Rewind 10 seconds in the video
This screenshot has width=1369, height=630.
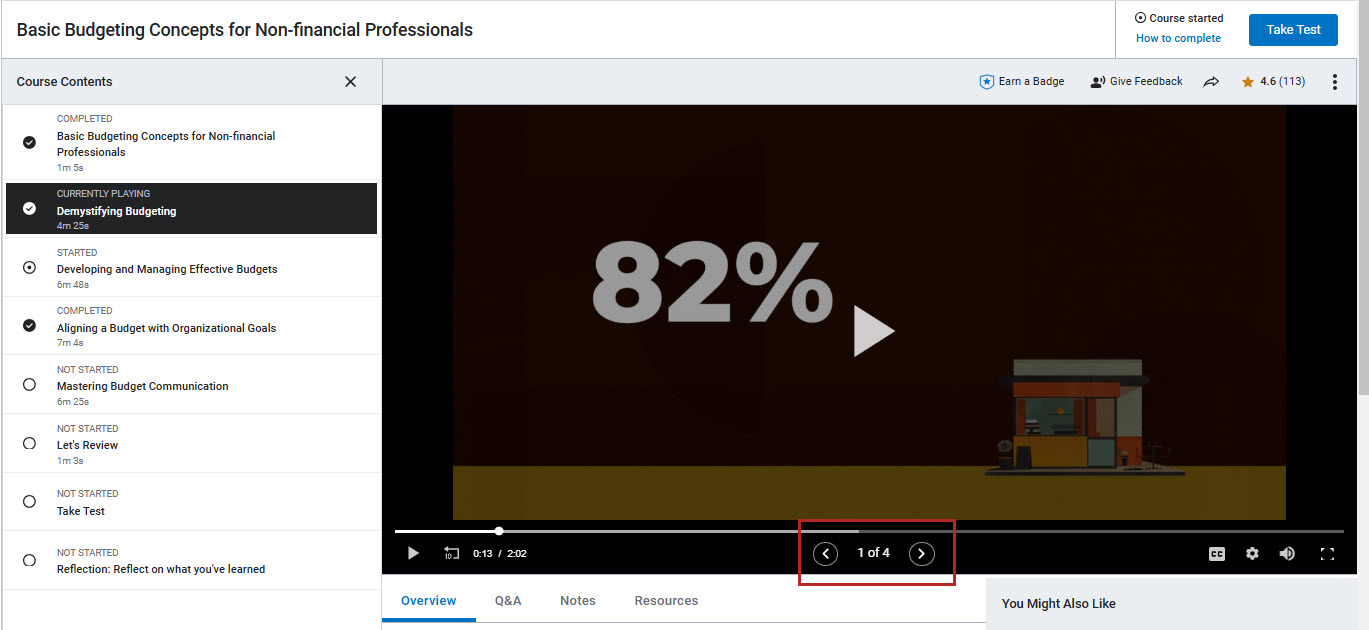coord(452,553)
